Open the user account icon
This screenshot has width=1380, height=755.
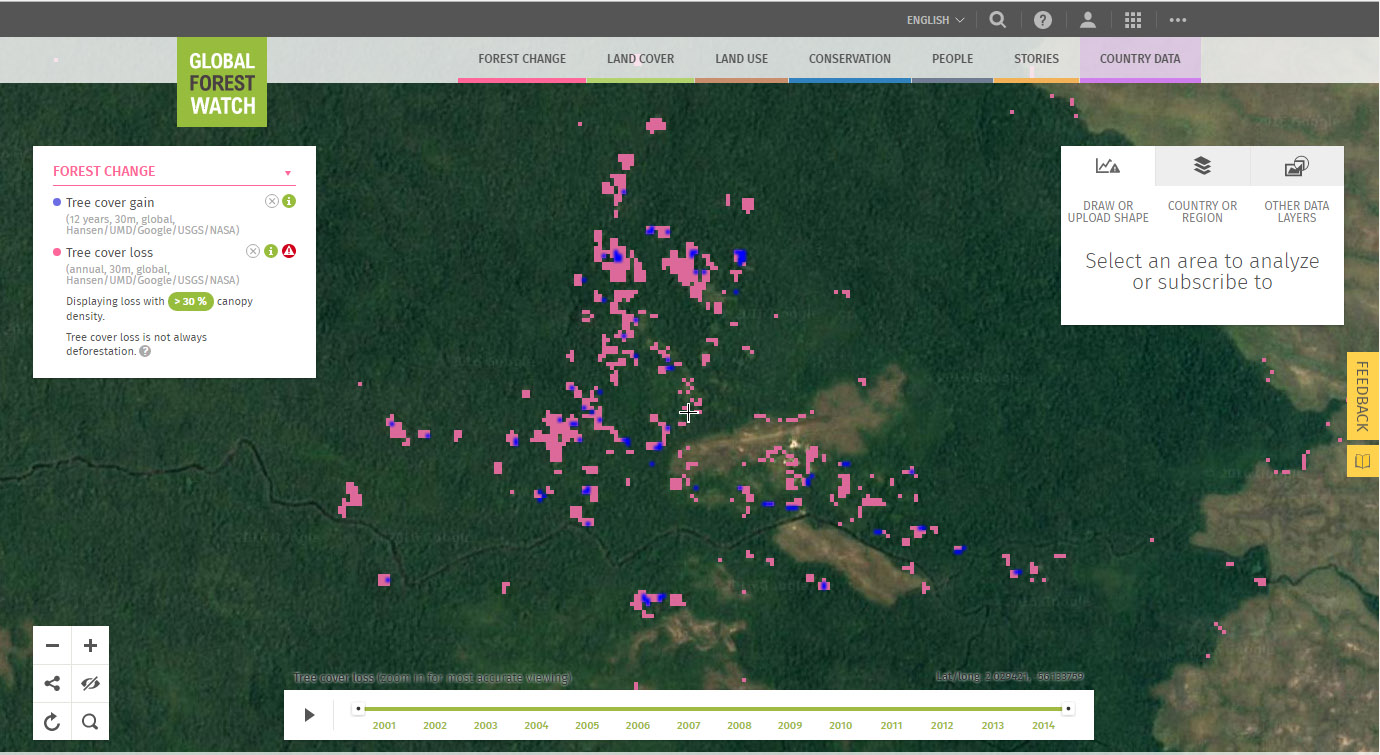[x=1088, y=19]
